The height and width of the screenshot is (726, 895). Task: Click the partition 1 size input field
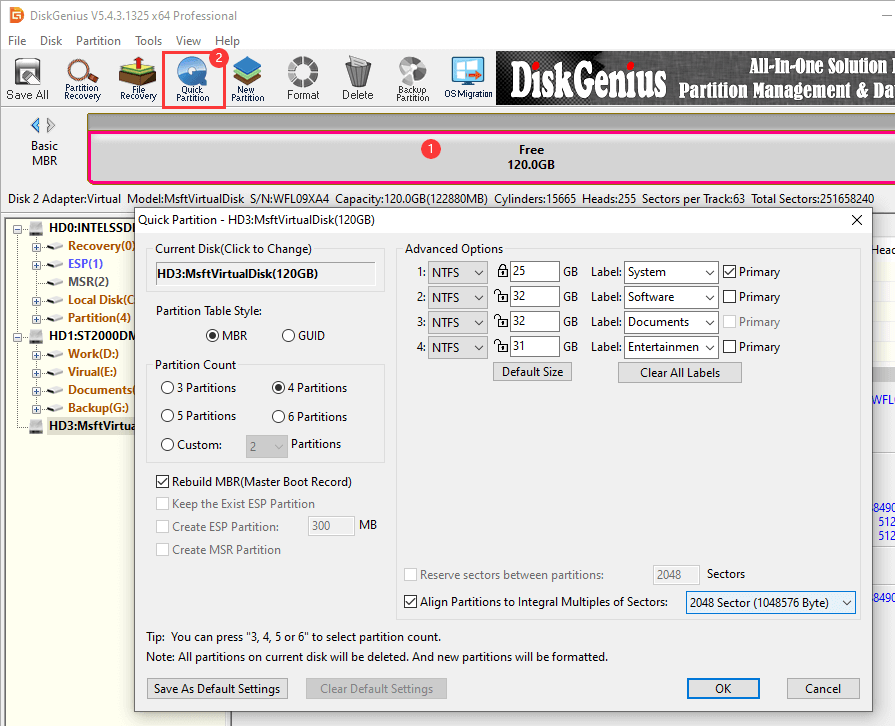(x=534, y=272)
